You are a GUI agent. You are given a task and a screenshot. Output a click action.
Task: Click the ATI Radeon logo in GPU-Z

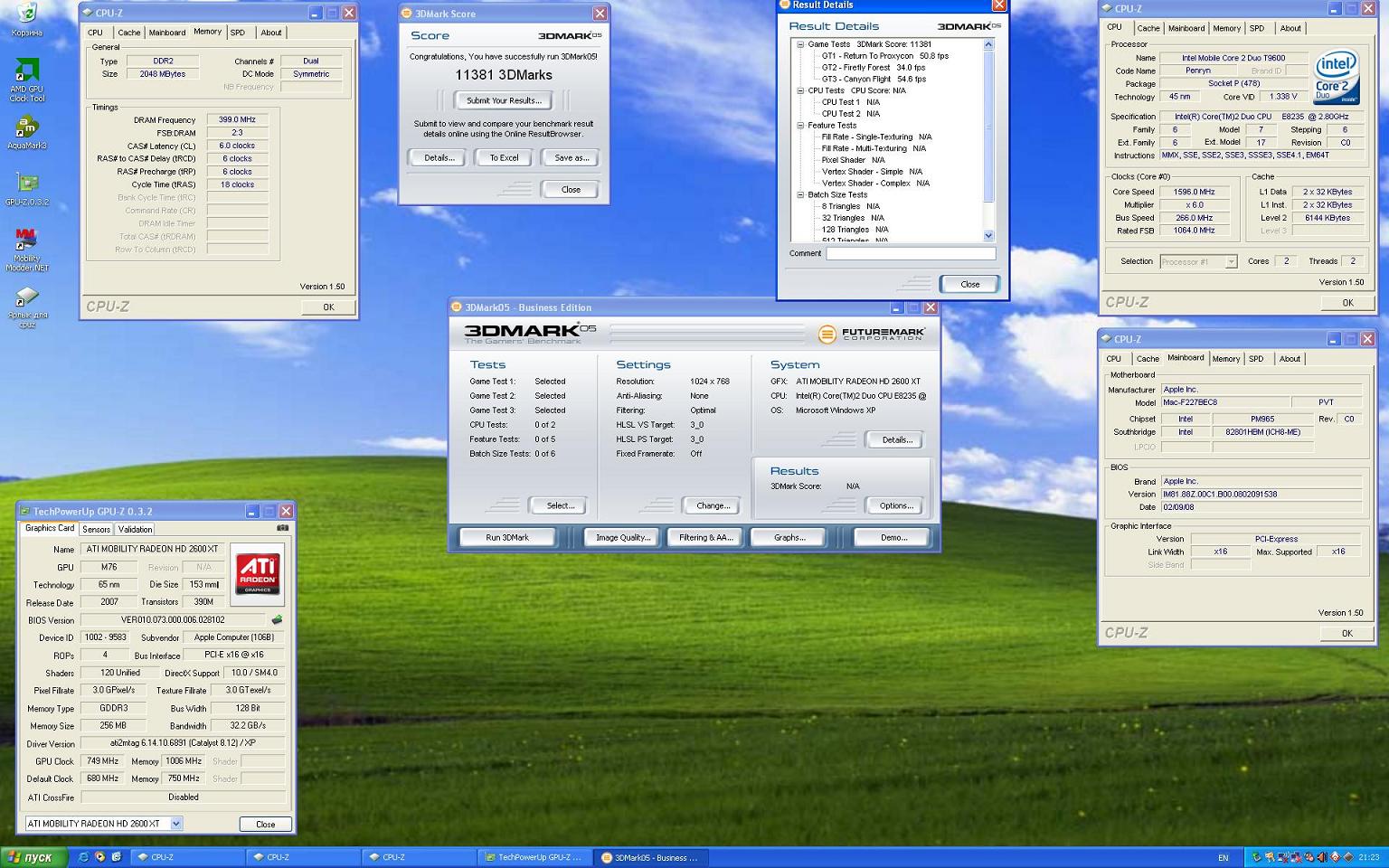pyautogui.click(x=258, y=574)
